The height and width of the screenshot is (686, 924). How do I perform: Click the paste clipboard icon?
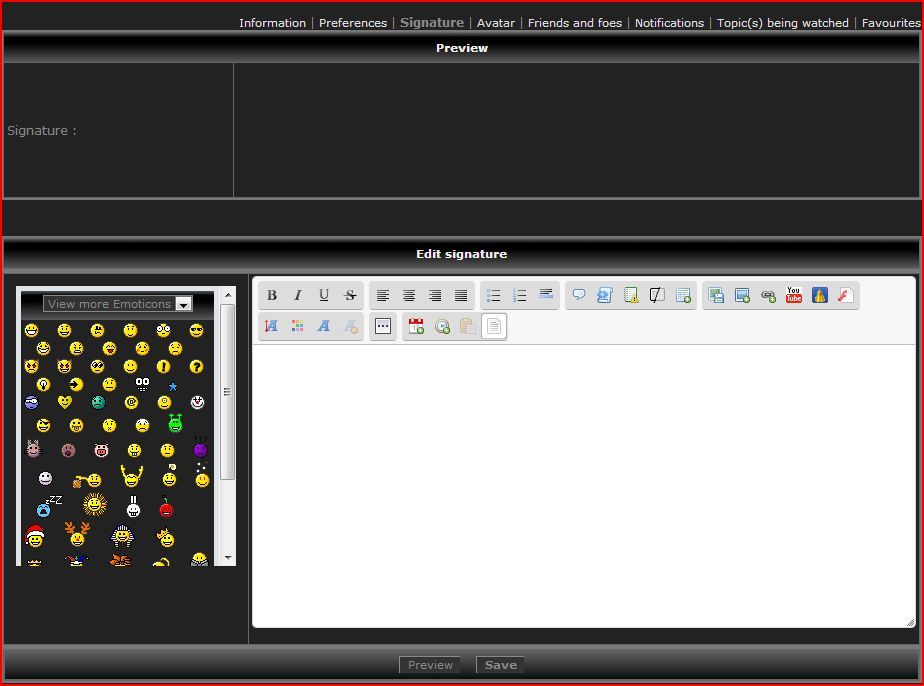point(468,326)
